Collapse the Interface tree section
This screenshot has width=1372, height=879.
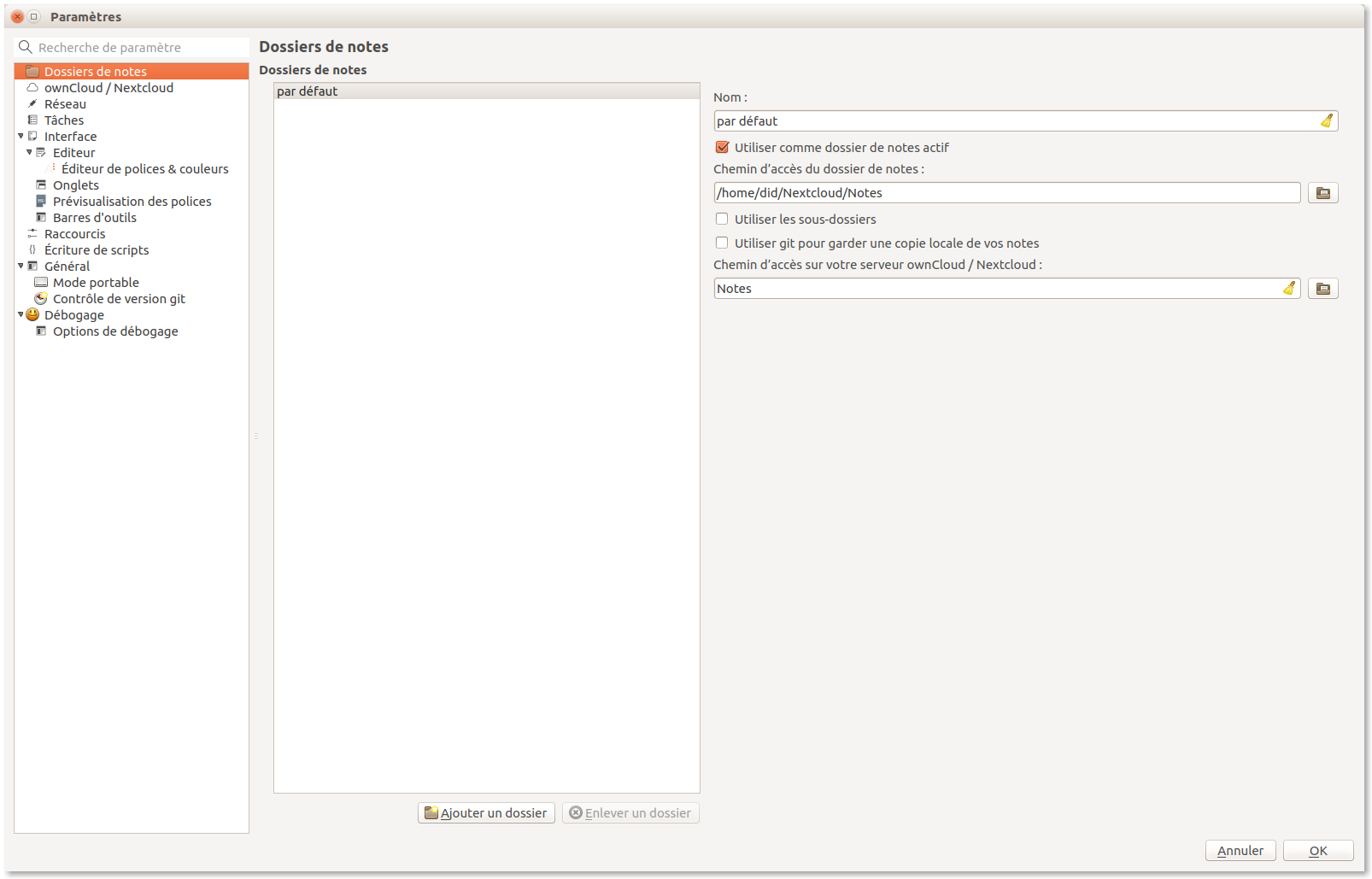click(21, 137)
